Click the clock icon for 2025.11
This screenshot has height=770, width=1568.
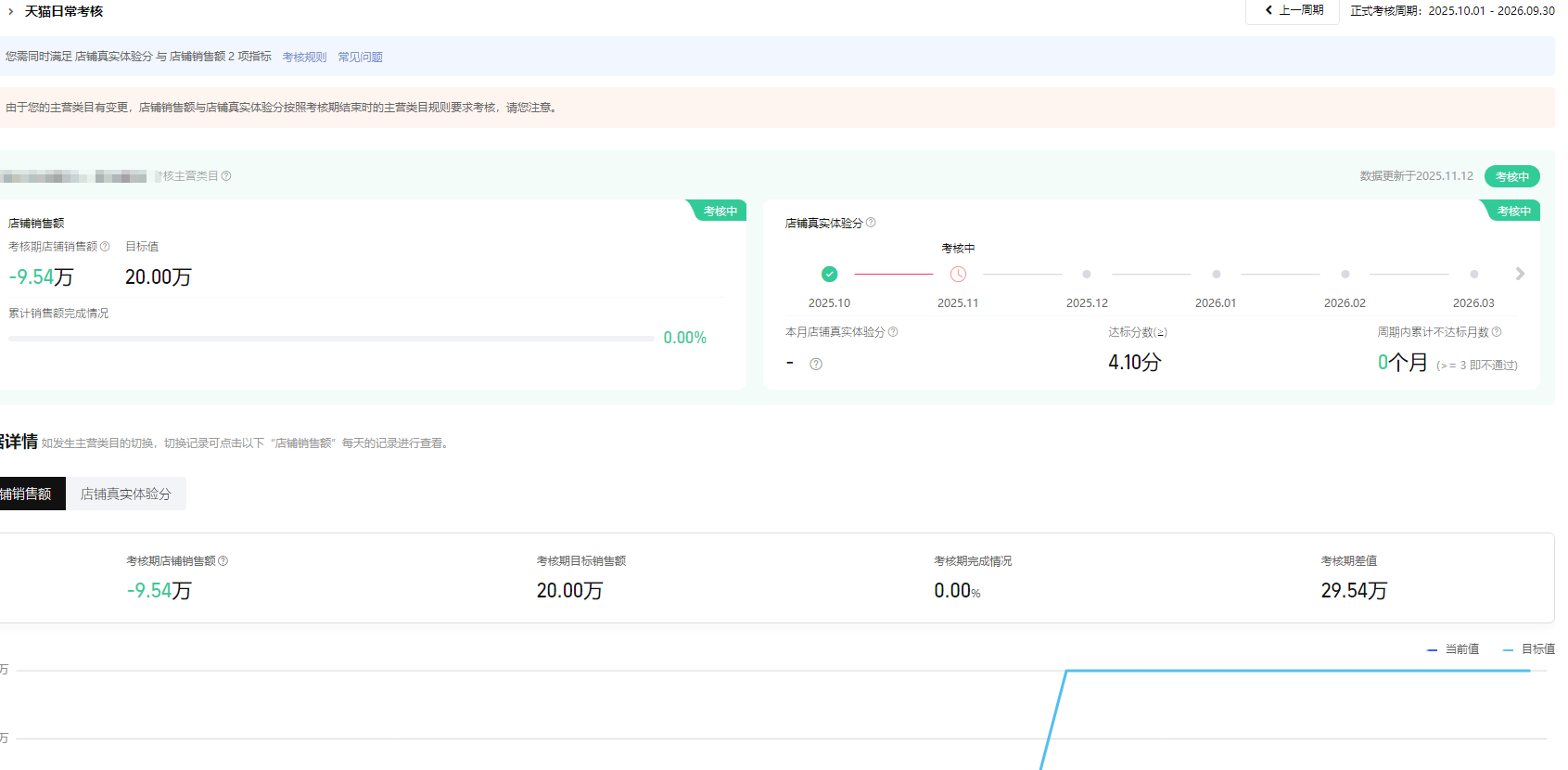[958, 275]
